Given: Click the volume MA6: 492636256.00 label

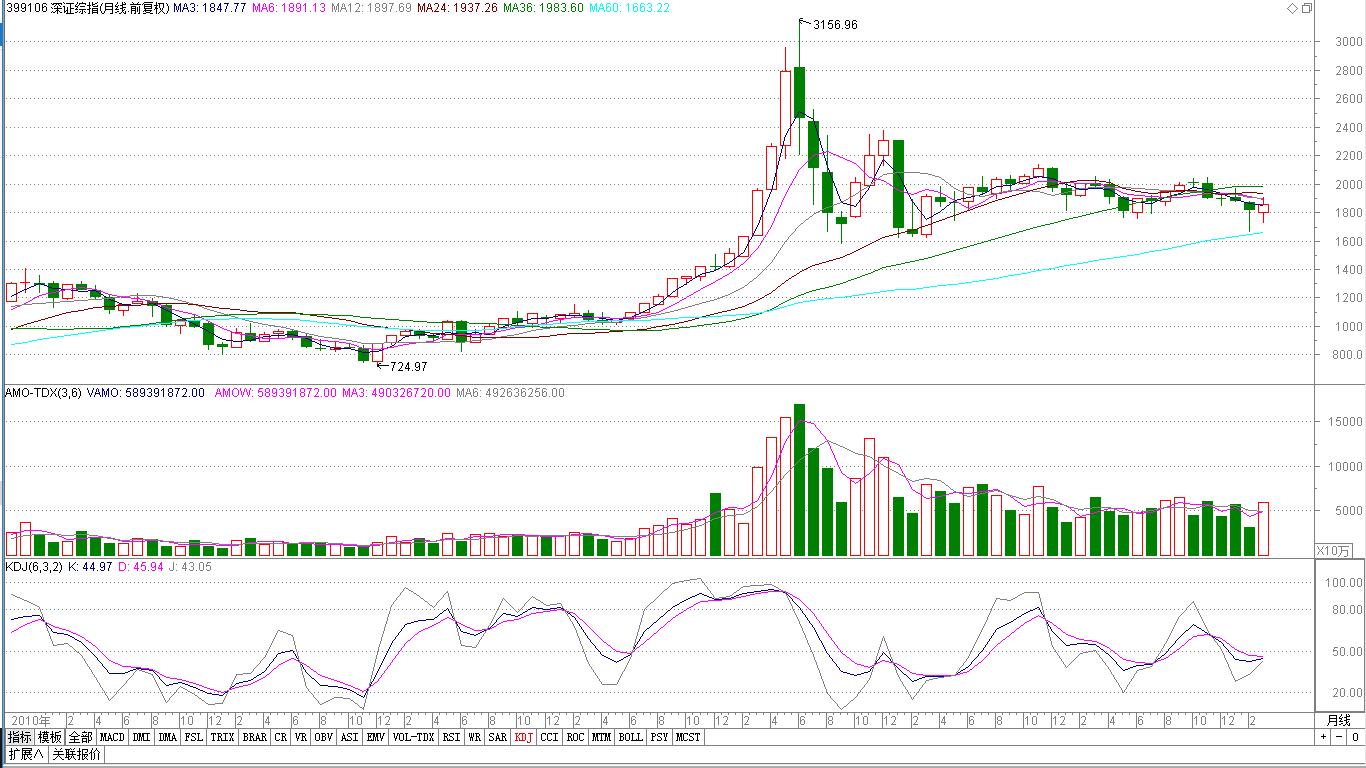Looking at the screenshot, I should coord(510,393).
